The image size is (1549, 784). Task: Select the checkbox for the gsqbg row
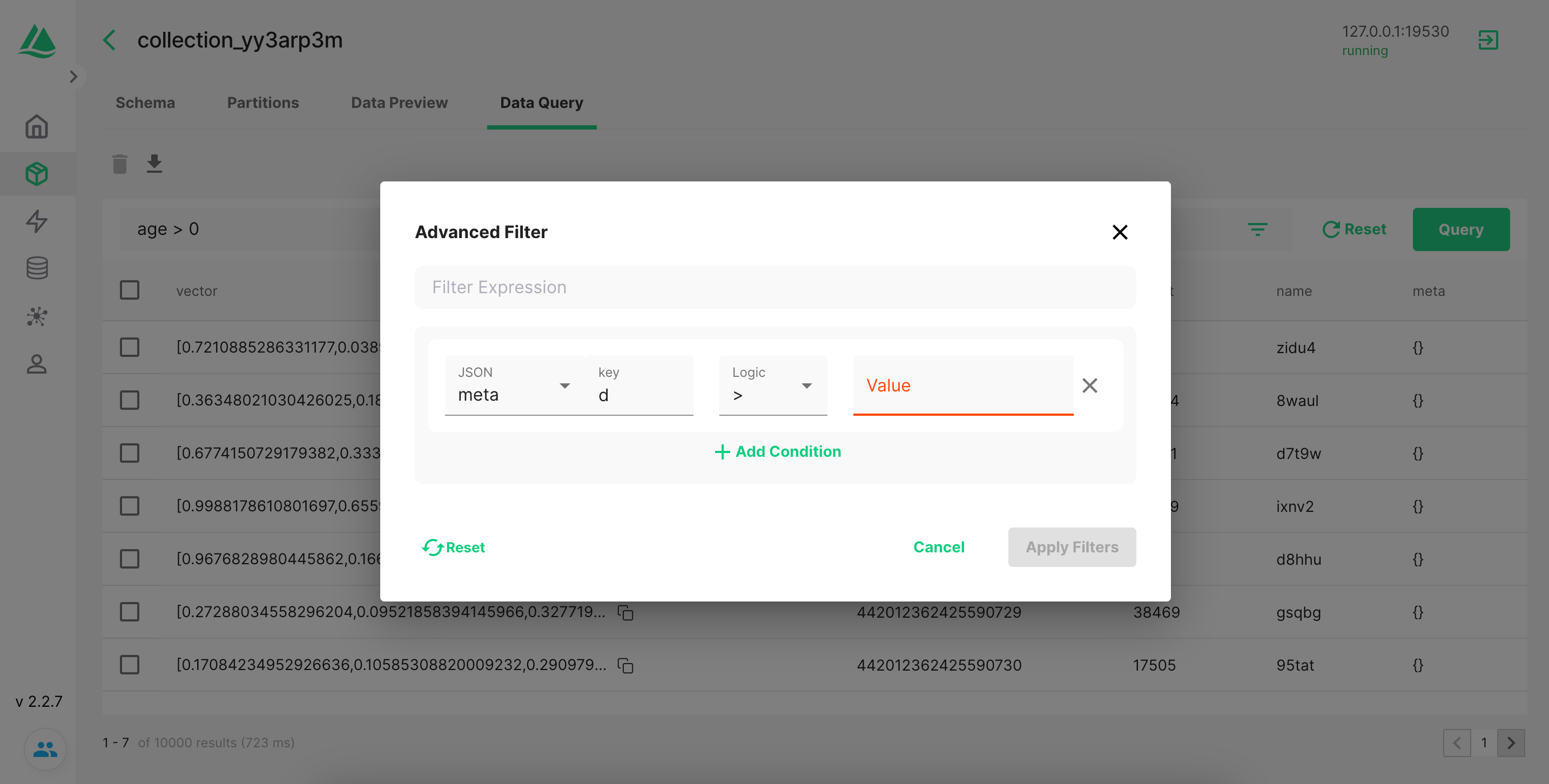click(129, 612)
